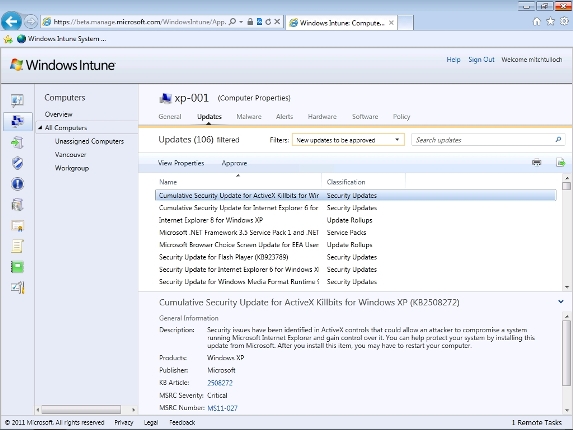Open the Licenses certificate icon in sidebar
Screen dimensions: 573x430
pos(17,226)
